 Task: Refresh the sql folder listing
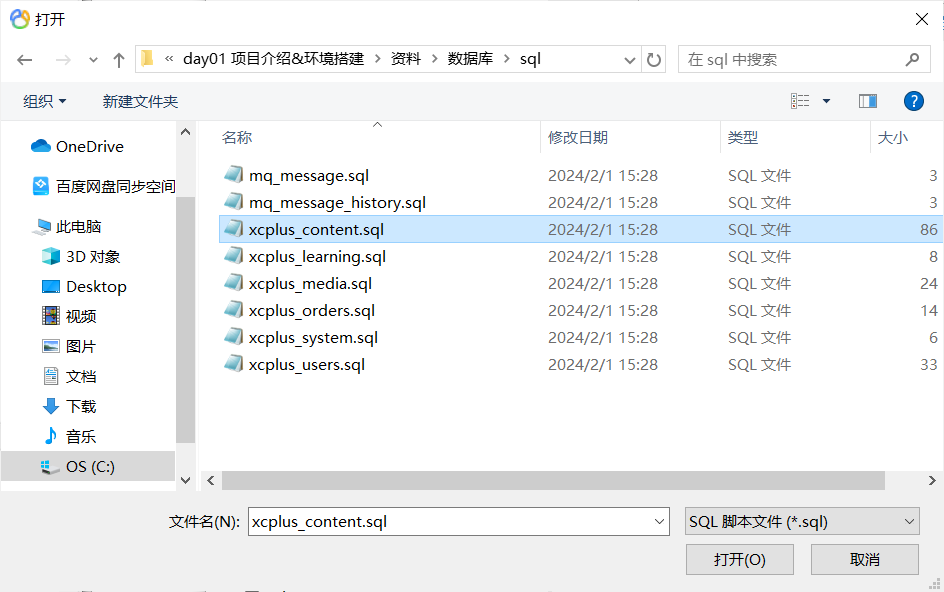[x=654, y=60]
